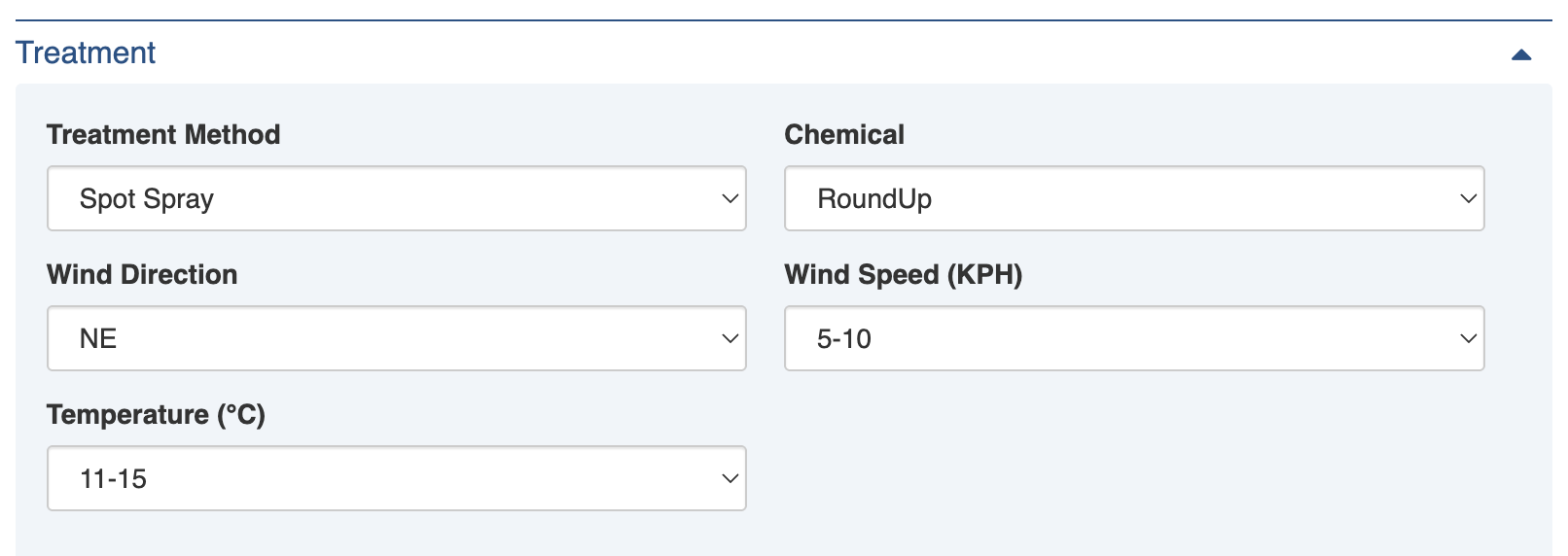This screenshot has width=1568, height=556.
Task: Open the Treatment Method dropdown
Action: [x=396, y=198]
